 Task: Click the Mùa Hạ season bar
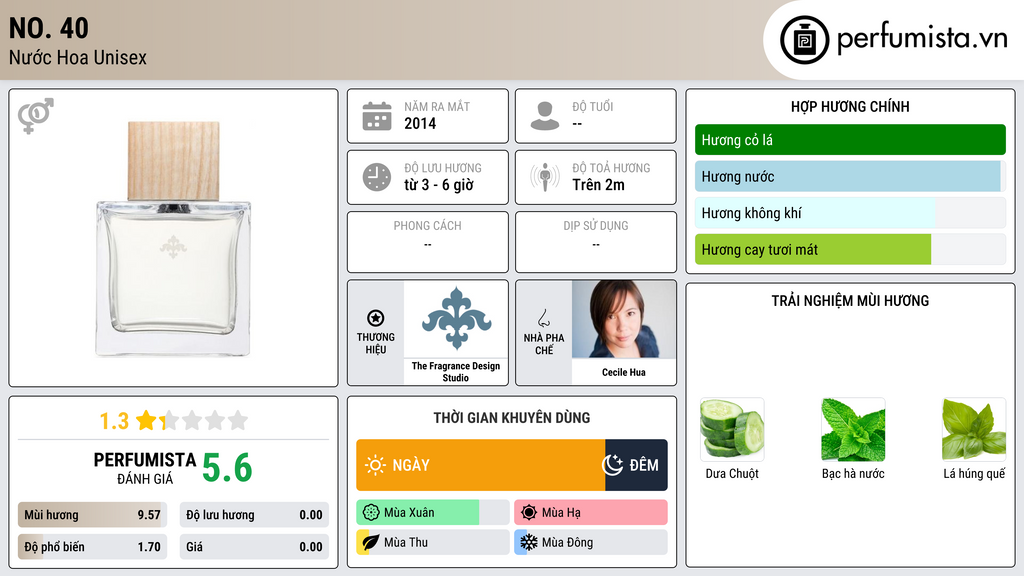tap(591, 513)
